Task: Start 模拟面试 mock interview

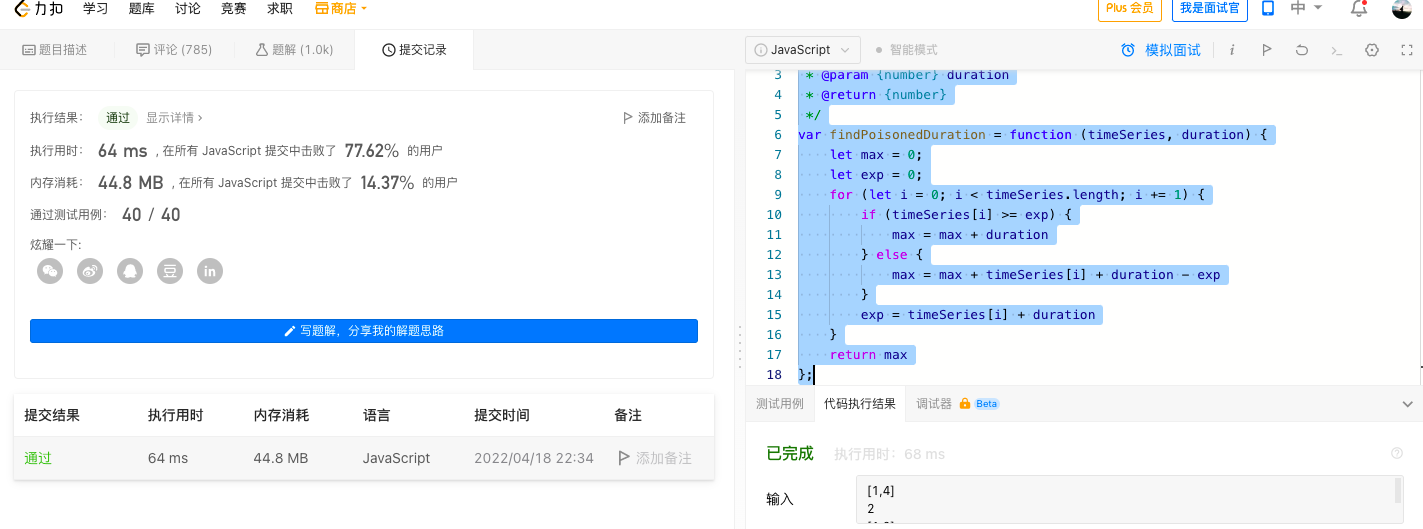Action: click(1161, 50)
